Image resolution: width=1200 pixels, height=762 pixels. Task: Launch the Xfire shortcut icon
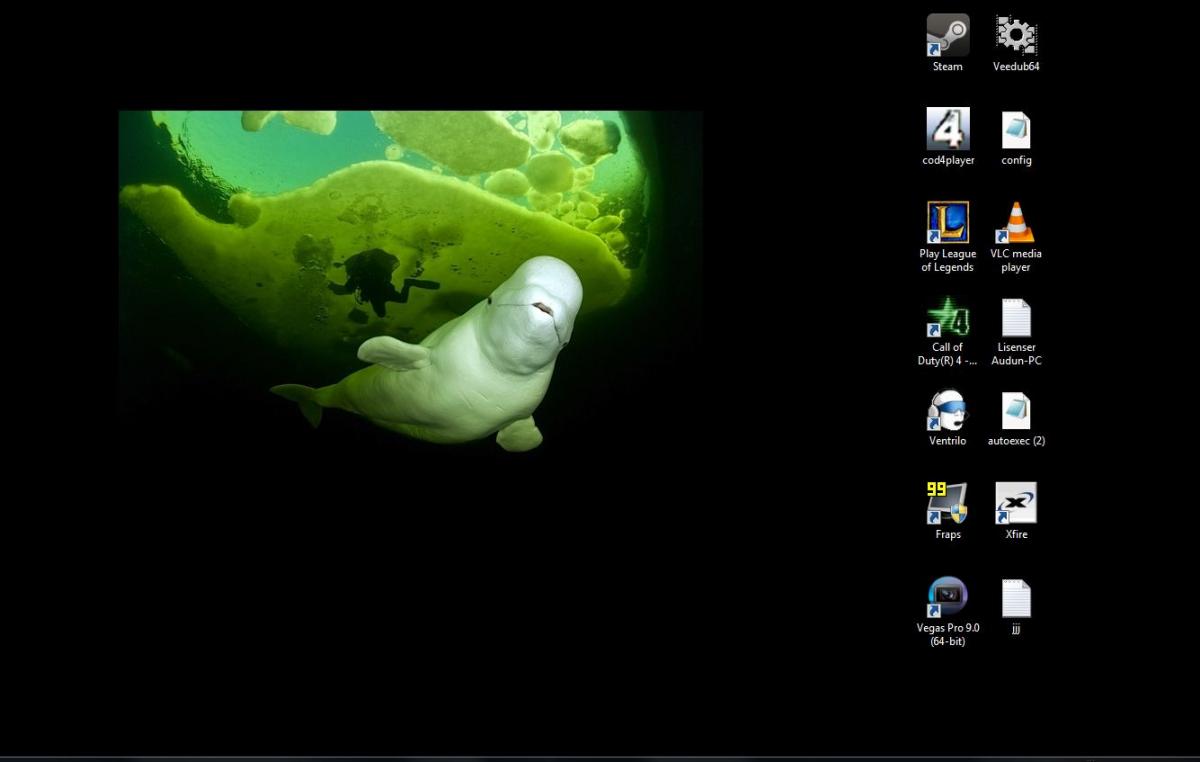click(x=1016, y=503)
